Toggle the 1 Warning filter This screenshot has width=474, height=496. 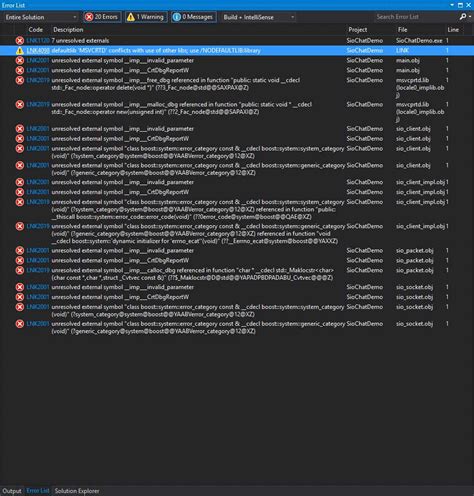pos(146,17)
